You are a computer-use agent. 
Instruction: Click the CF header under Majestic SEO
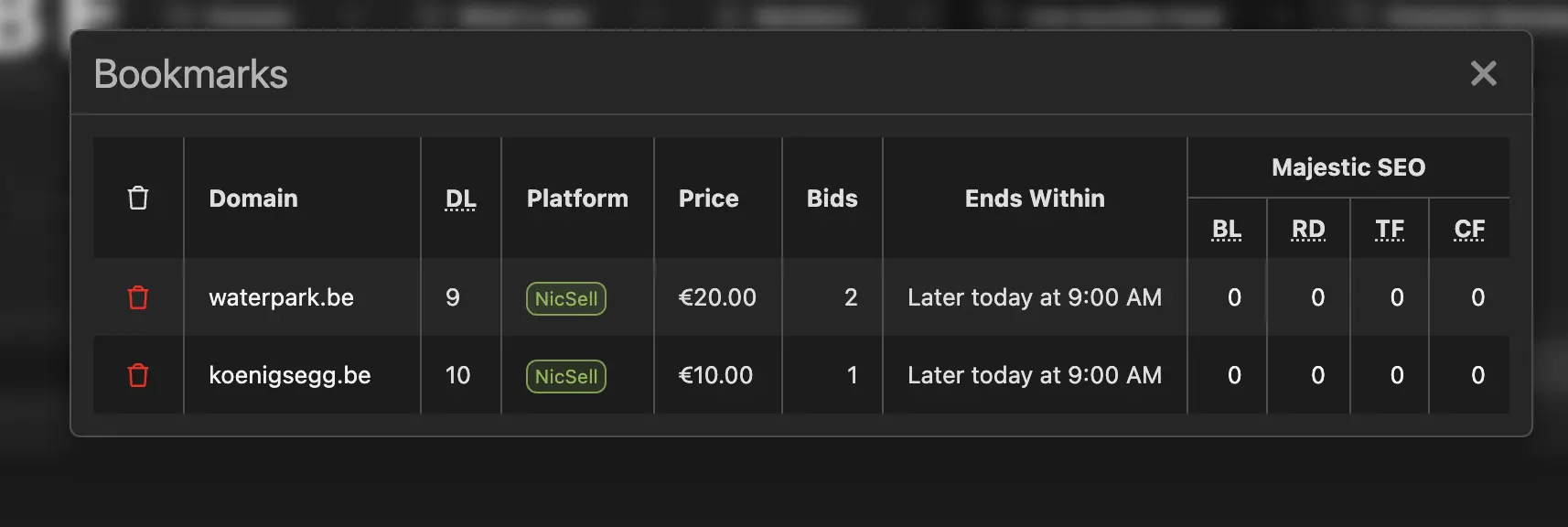click(x=1469, y=229)
